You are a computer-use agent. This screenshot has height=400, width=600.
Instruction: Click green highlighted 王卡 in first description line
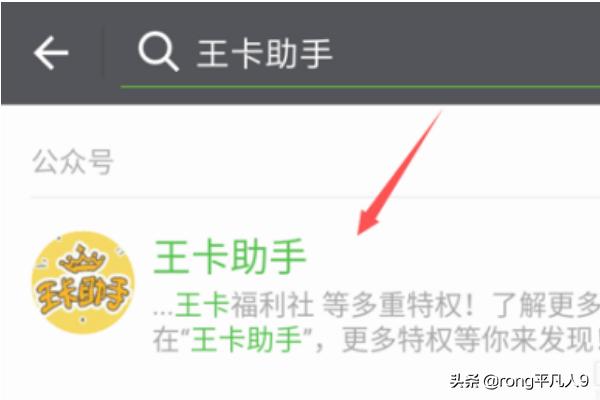[202, 305]
